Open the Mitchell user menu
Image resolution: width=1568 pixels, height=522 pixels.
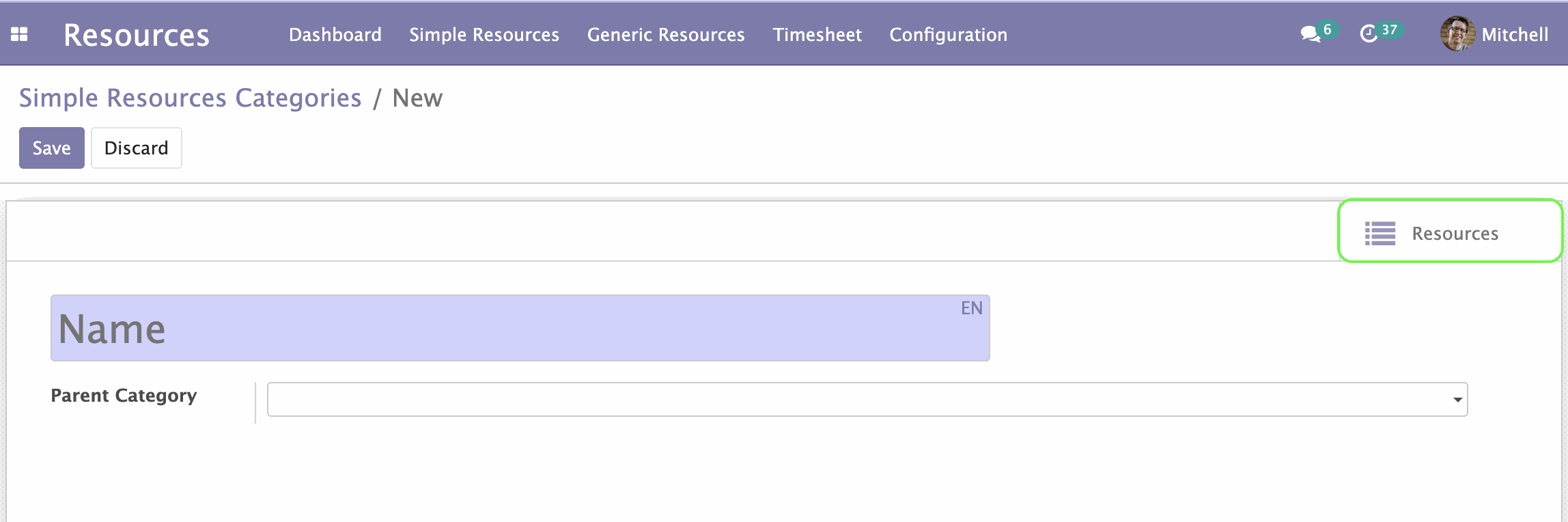coord(1514,35)
